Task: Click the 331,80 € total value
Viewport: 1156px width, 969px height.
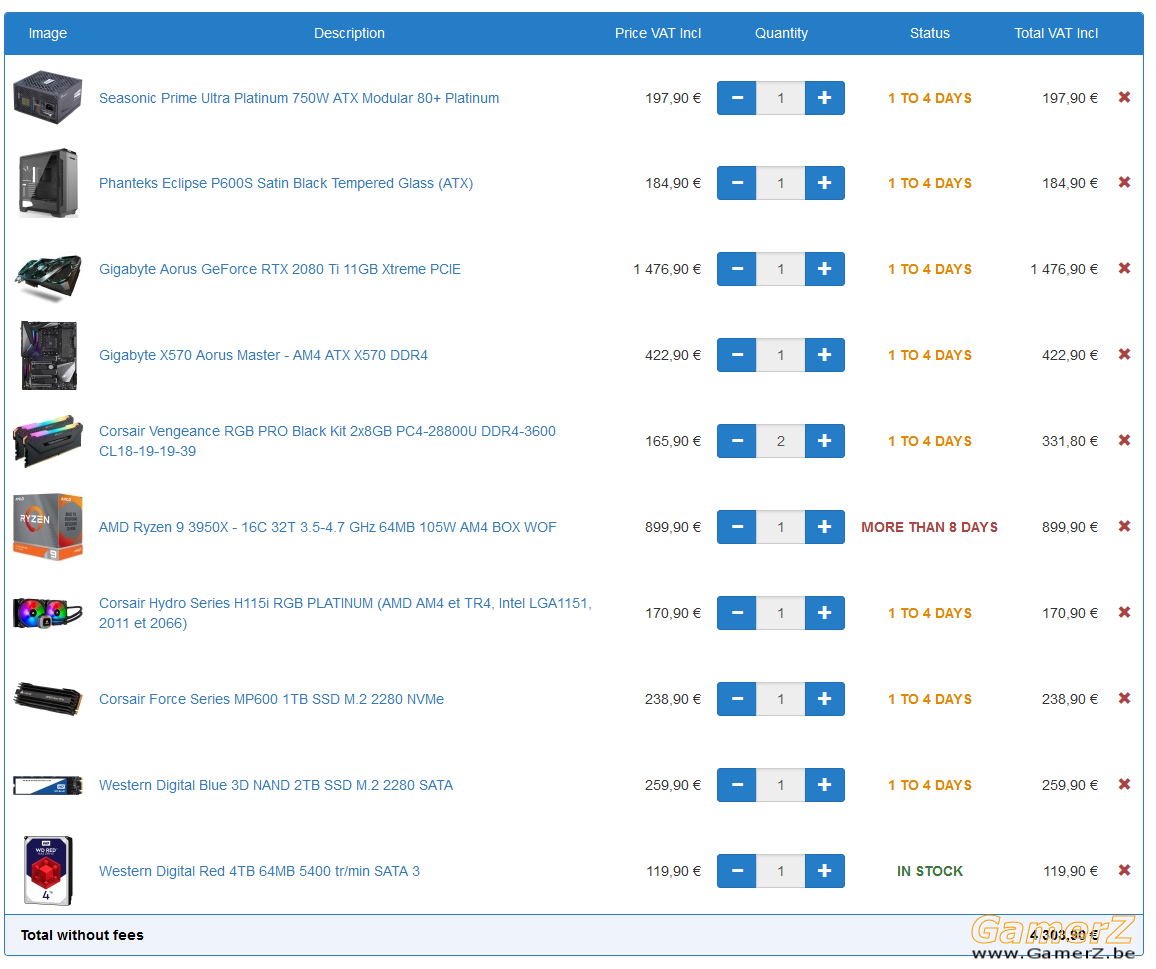Action: tap(1070, 441)
